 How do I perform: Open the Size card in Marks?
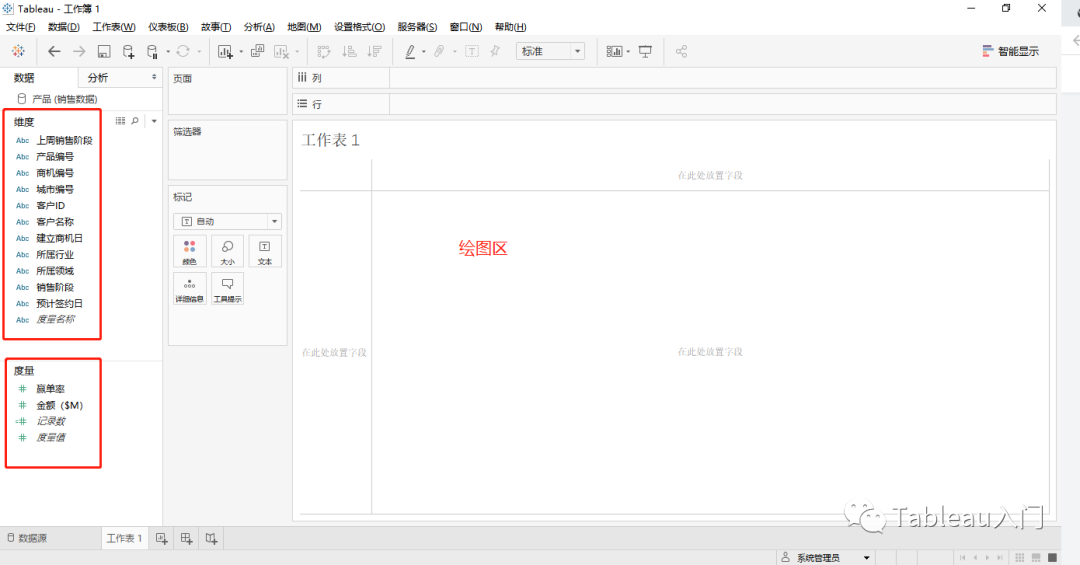click(x=227, y=251)
